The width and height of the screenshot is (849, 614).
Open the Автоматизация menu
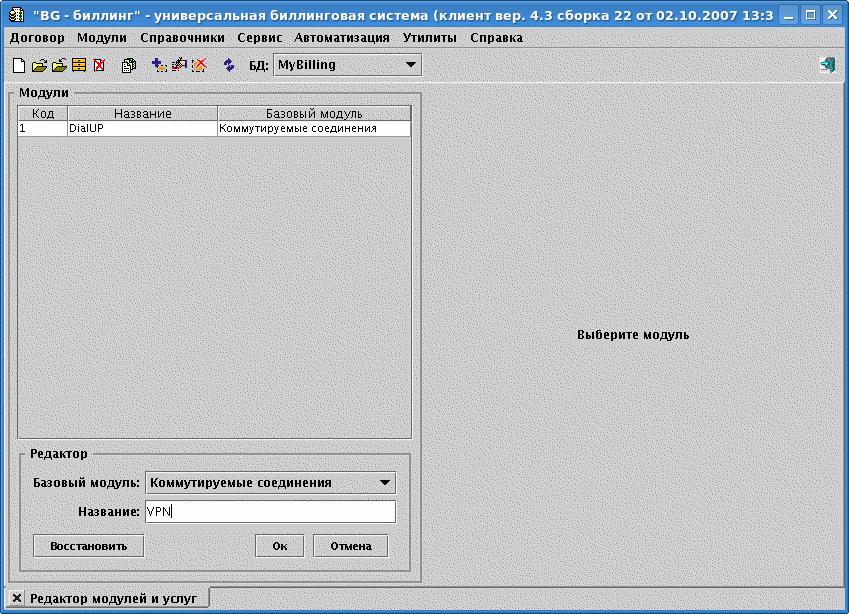pyautogui.click(x=342, y=37)
